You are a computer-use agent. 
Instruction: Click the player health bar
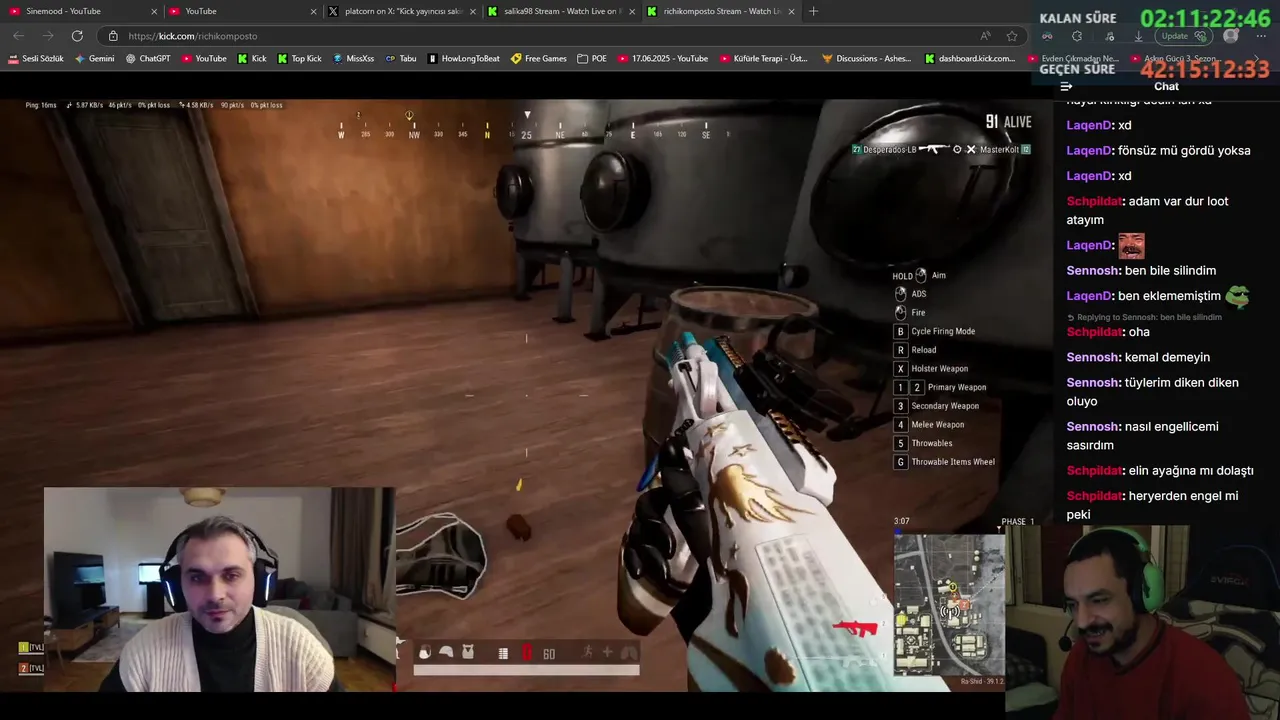[x=526, y=670]
